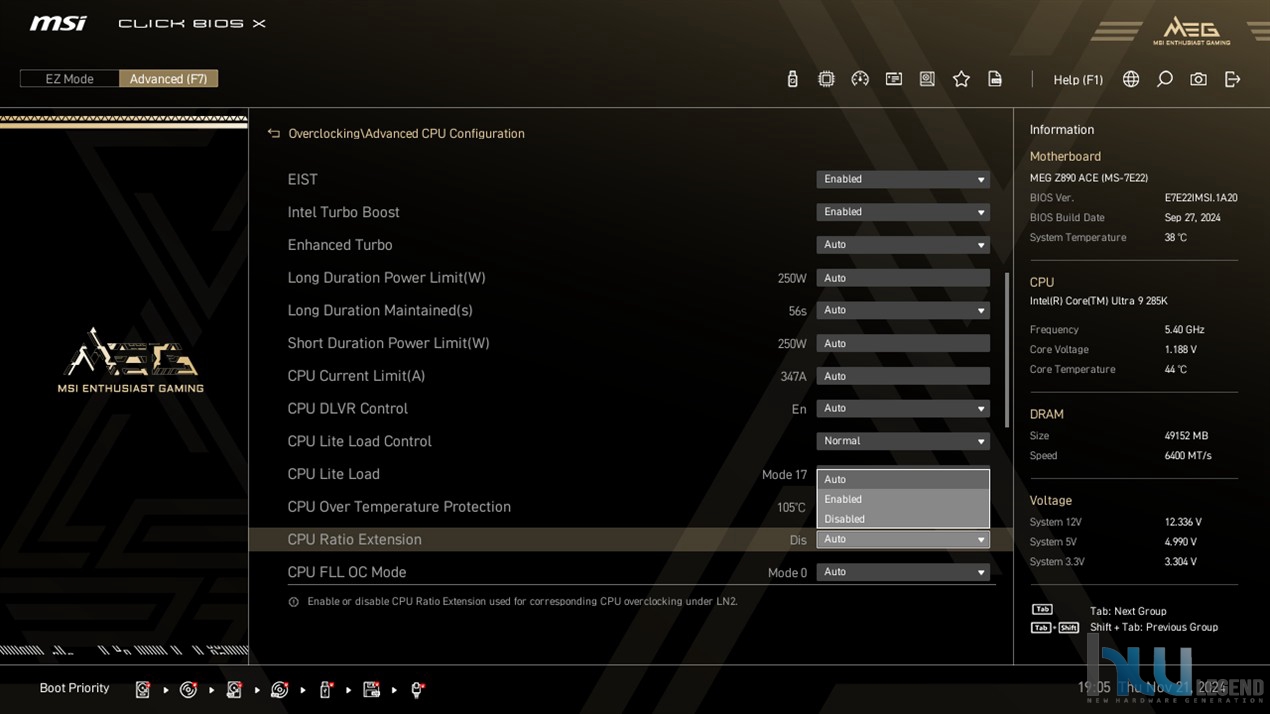This screenshot has height=714, width=1270.
Task: Click the storage drive icon left of the star
Action: (927, 79)
